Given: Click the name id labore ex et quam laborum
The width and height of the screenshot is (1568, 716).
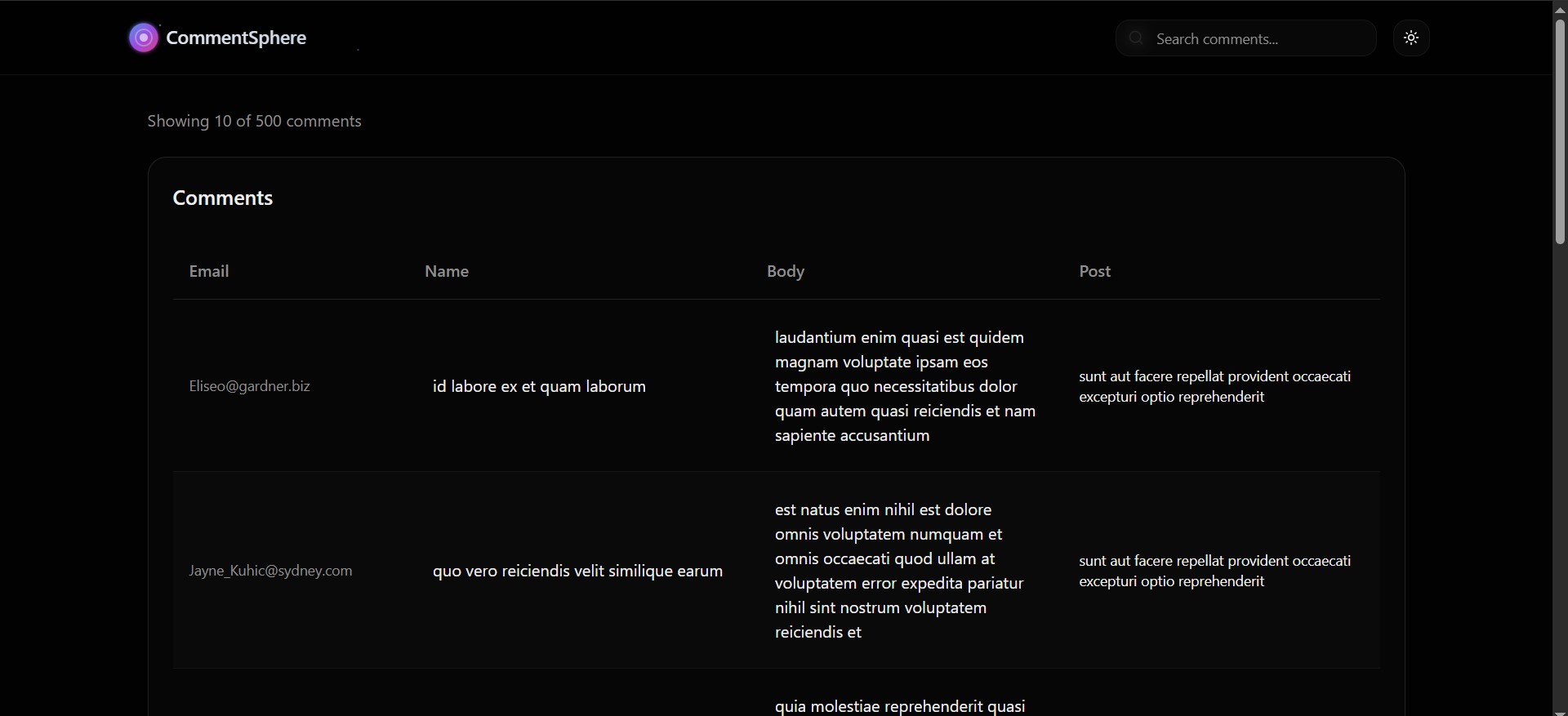Looking at the screenshot, I should pos(539,386).
